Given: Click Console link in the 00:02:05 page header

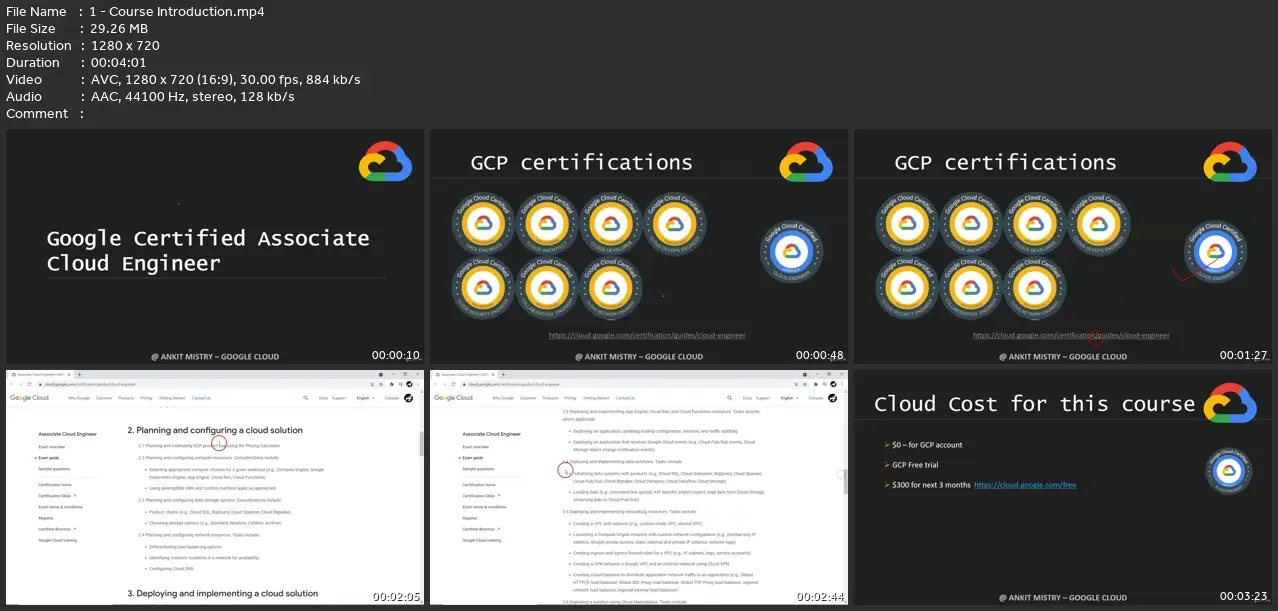Looking at the screenshot, I should coord(392,398).
